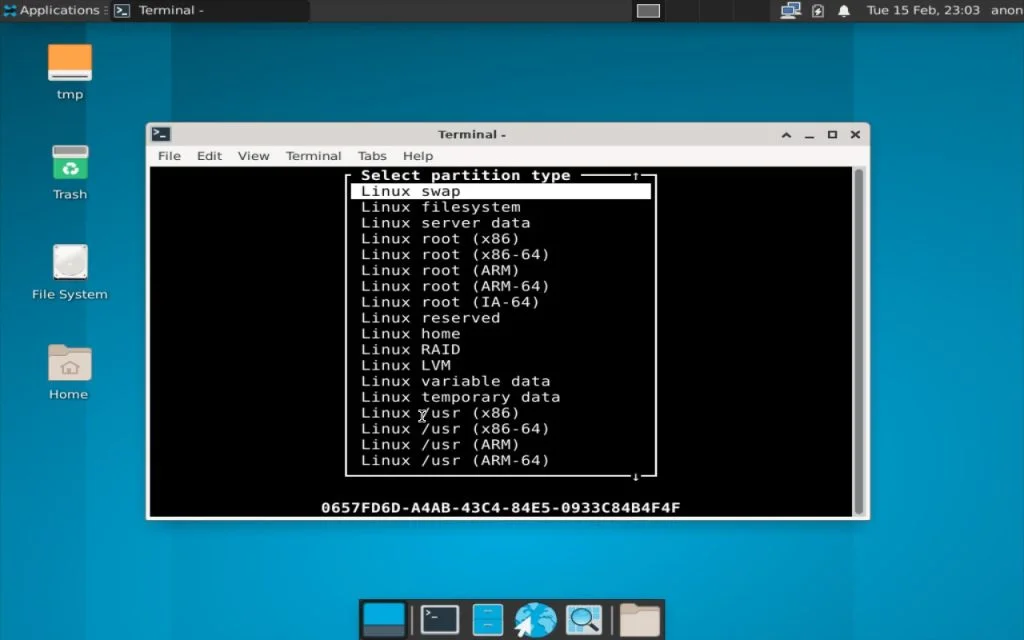The image size is (1024, 640).
Task: Click the down scroll arrow of the partition list
Action: pyautogui.click(x=635, y=476)
